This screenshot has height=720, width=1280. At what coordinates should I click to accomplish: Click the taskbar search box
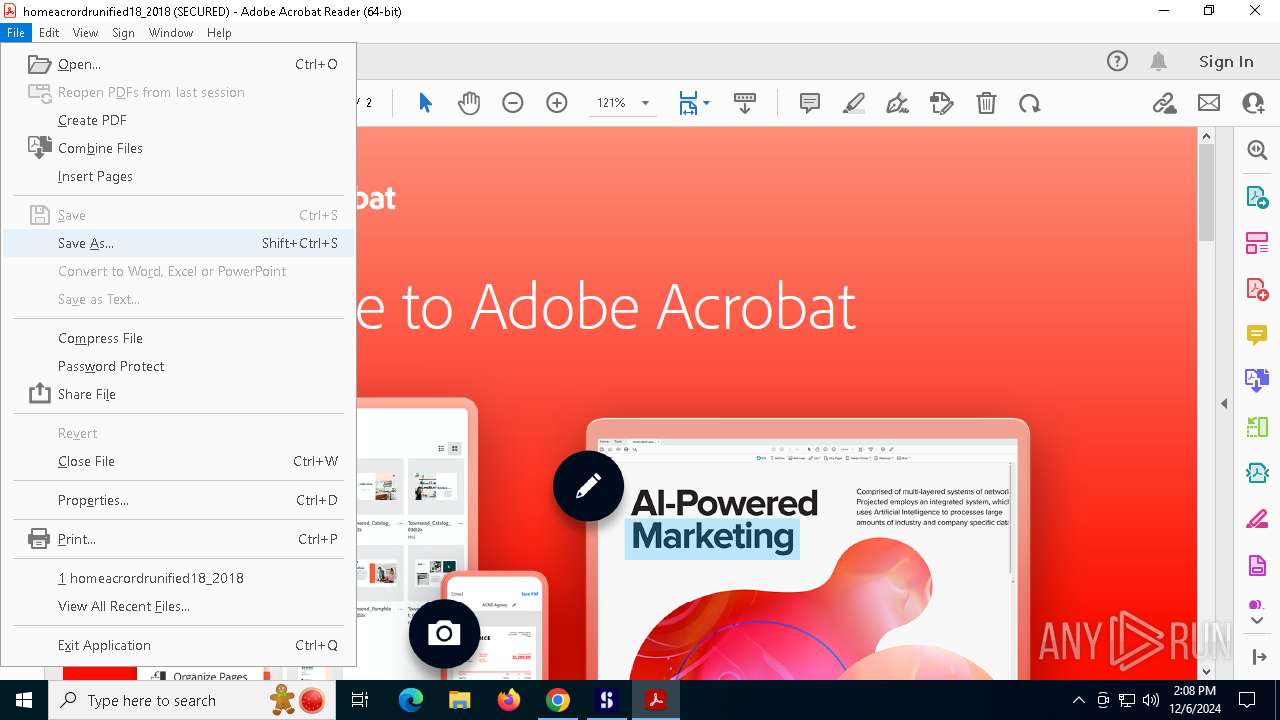[190, 700]
